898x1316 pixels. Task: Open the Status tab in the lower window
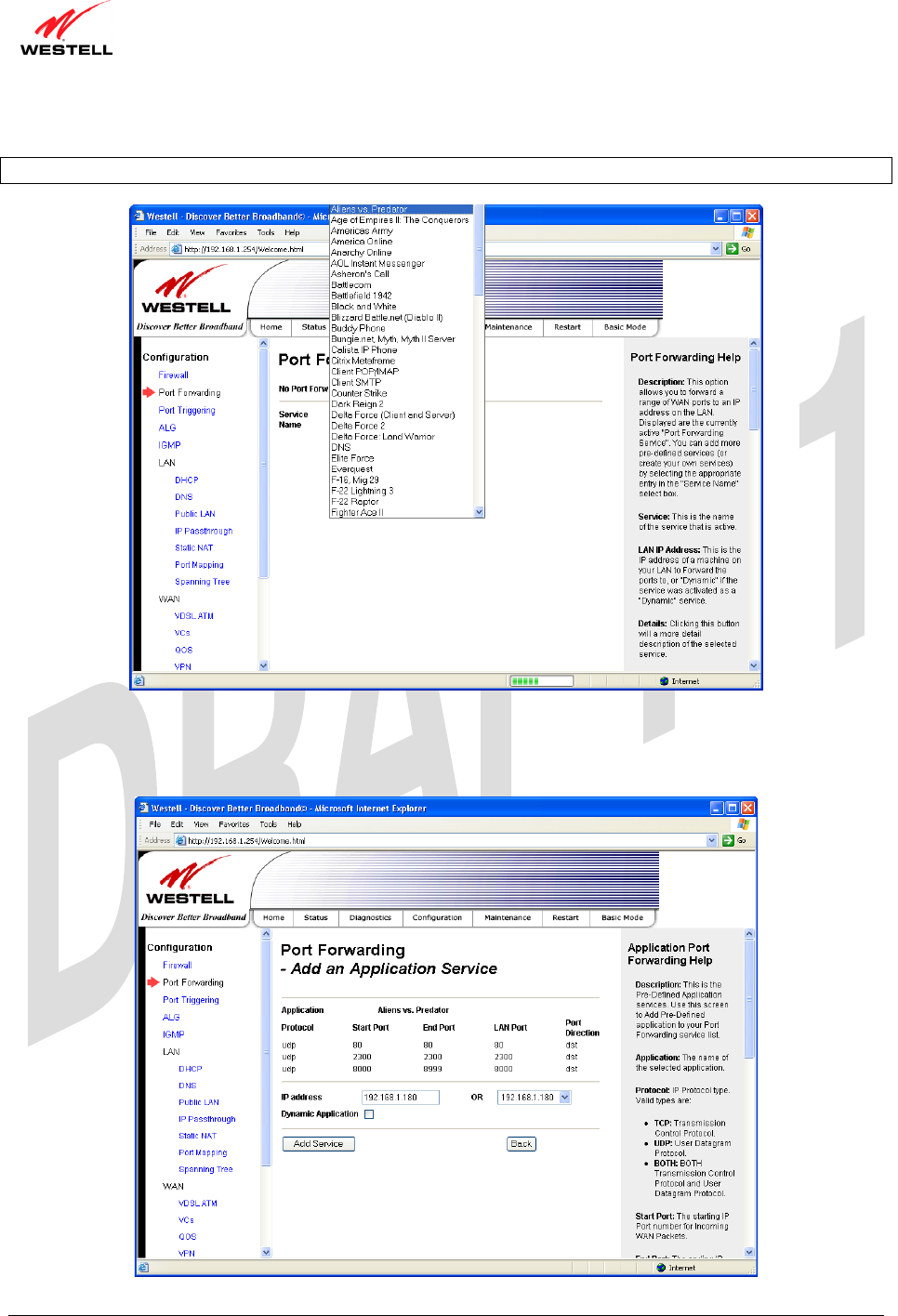316,917
